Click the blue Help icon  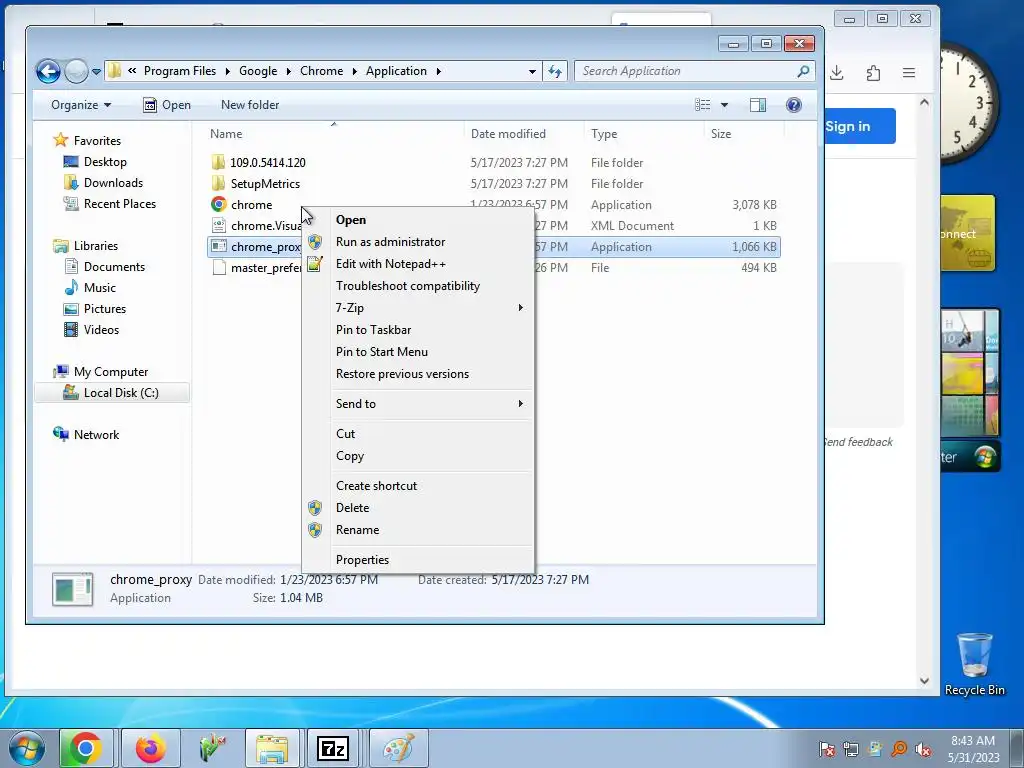coord(793,105)
